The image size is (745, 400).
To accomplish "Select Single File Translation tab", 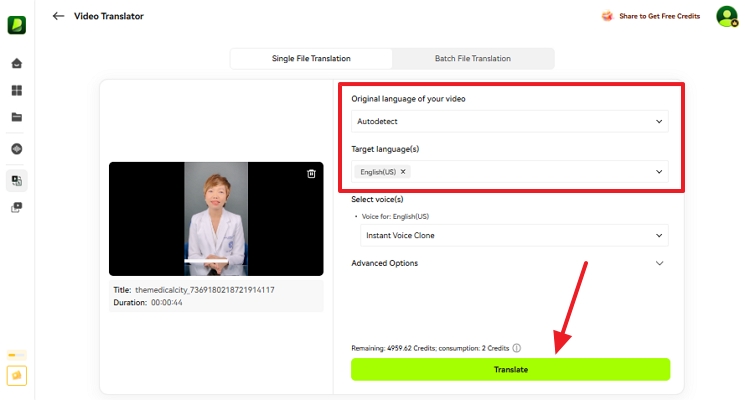I will coord(311,58).
